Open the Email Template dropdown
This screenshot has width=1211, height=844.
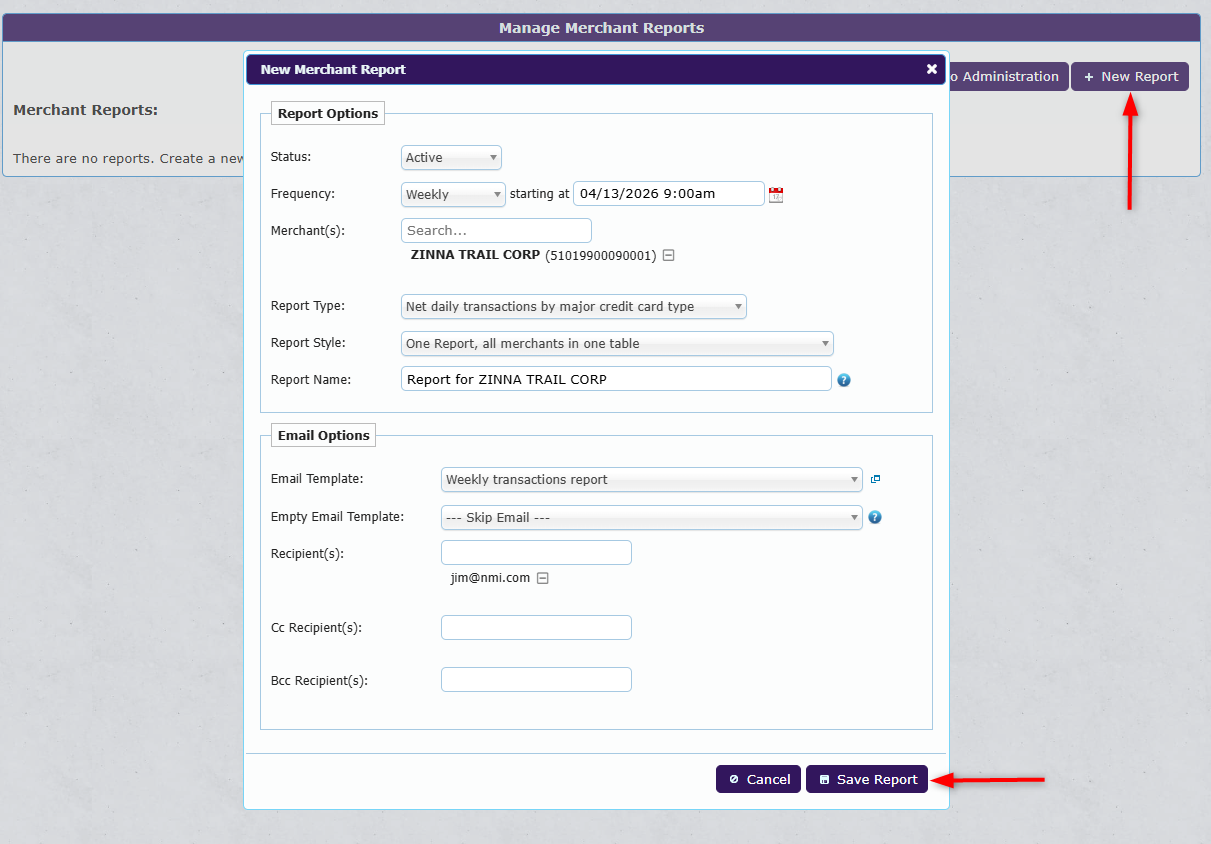(651, 480)
